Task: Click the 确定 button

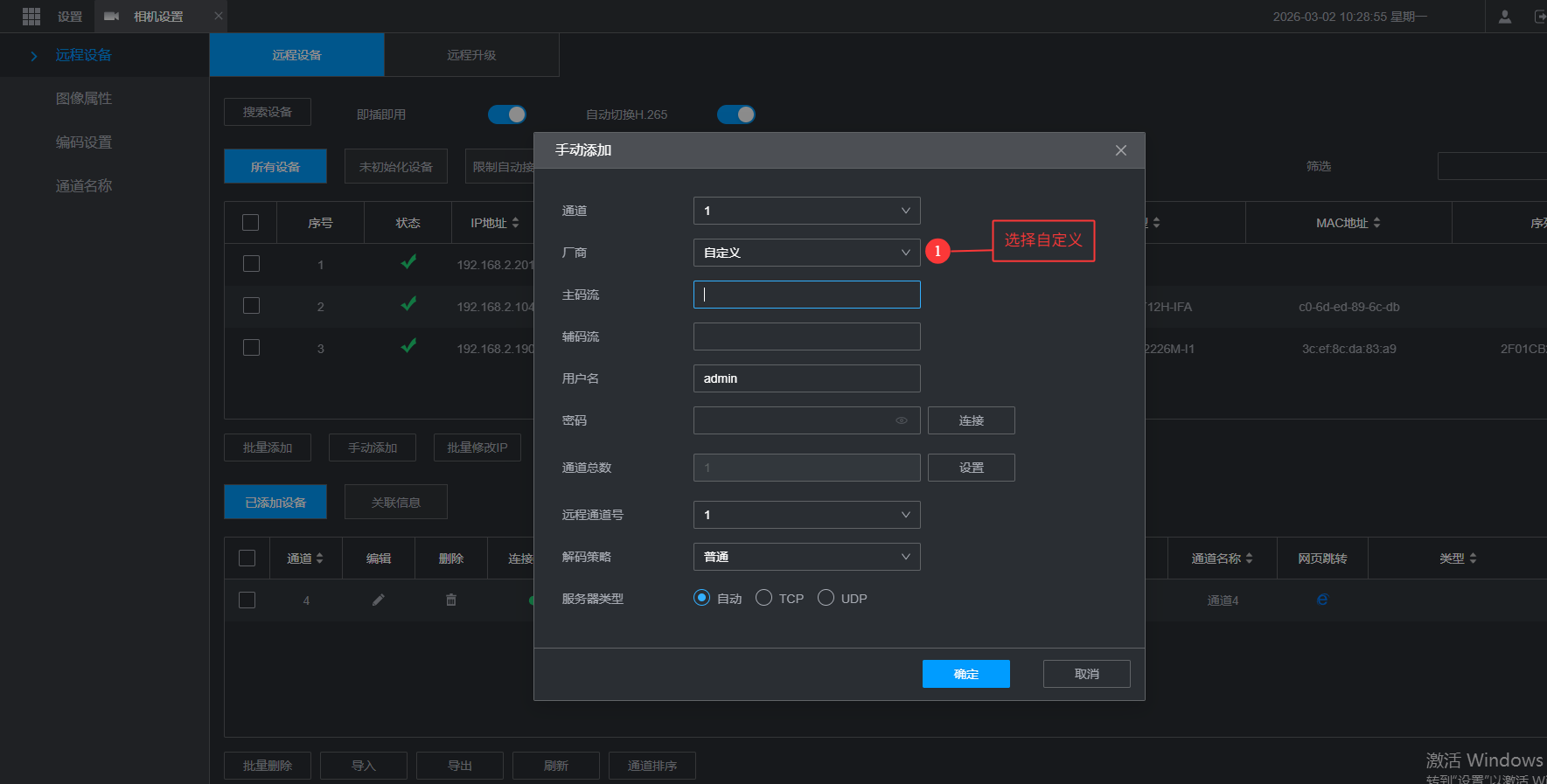Action: point(965,674)
